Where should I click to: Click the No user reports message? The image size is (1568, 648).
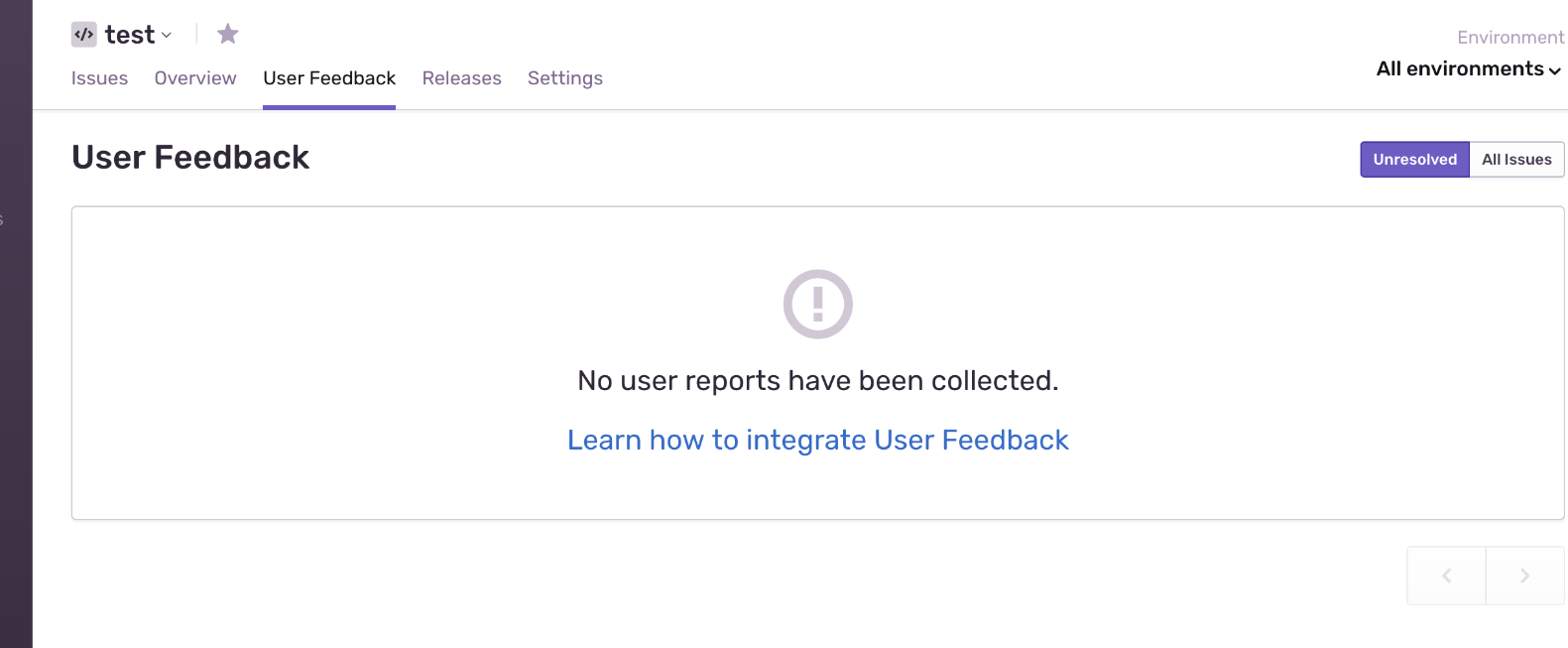(817, 381)
